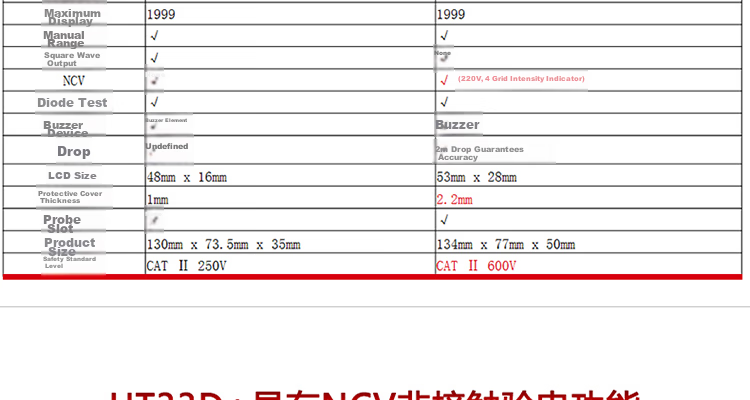Click the red checkmark in the NCV row
The height and width of the screenshot is (400, 750).
[444, 80]
